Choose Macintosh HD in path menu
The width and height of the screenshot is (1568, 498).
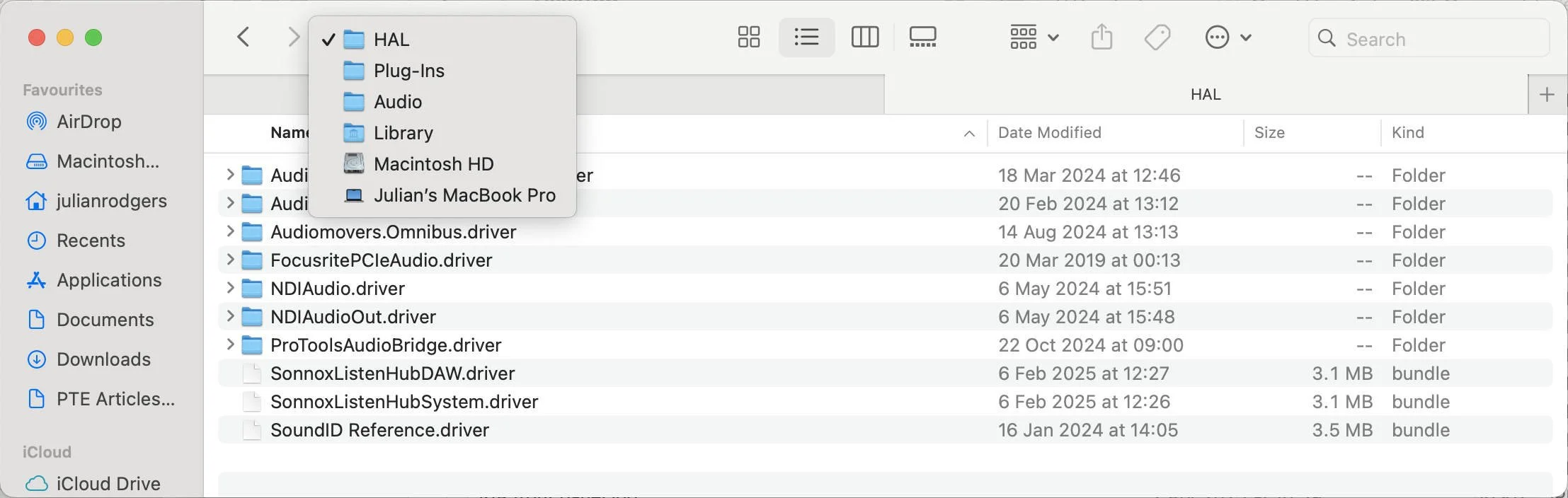click(x=442, y=164)
